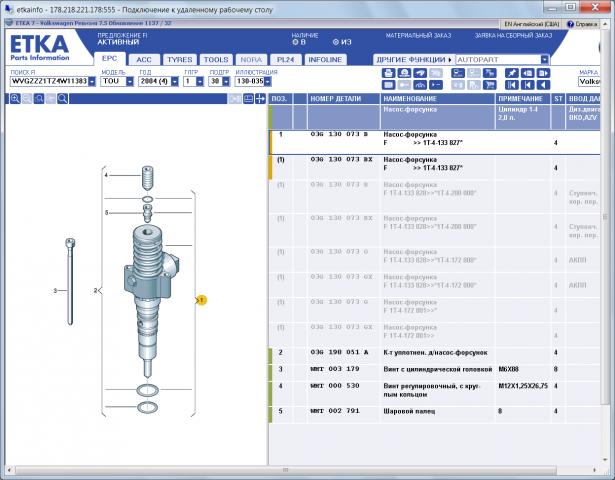Click the shopping cart icon
Viewport: 615px width, 480px height.
[490, 85]
